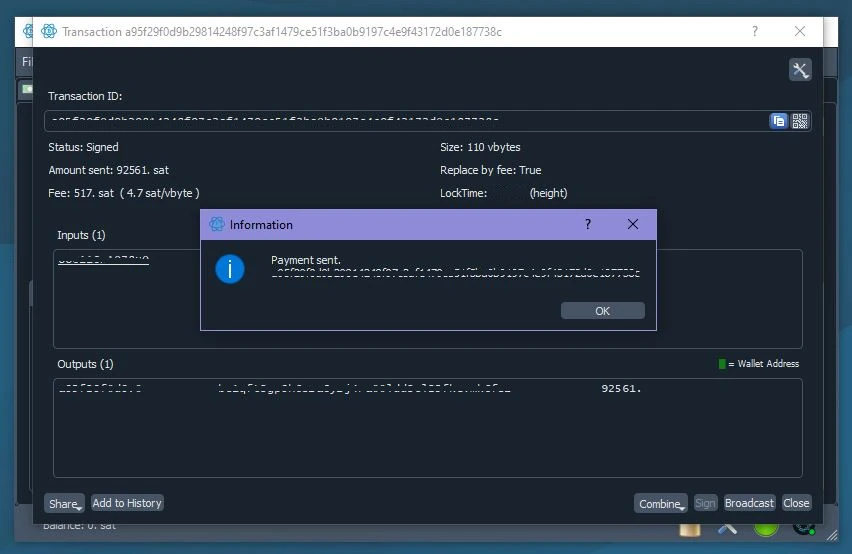
Task: Click the grayed-out Sign button
Action: (x=705, y=503)
